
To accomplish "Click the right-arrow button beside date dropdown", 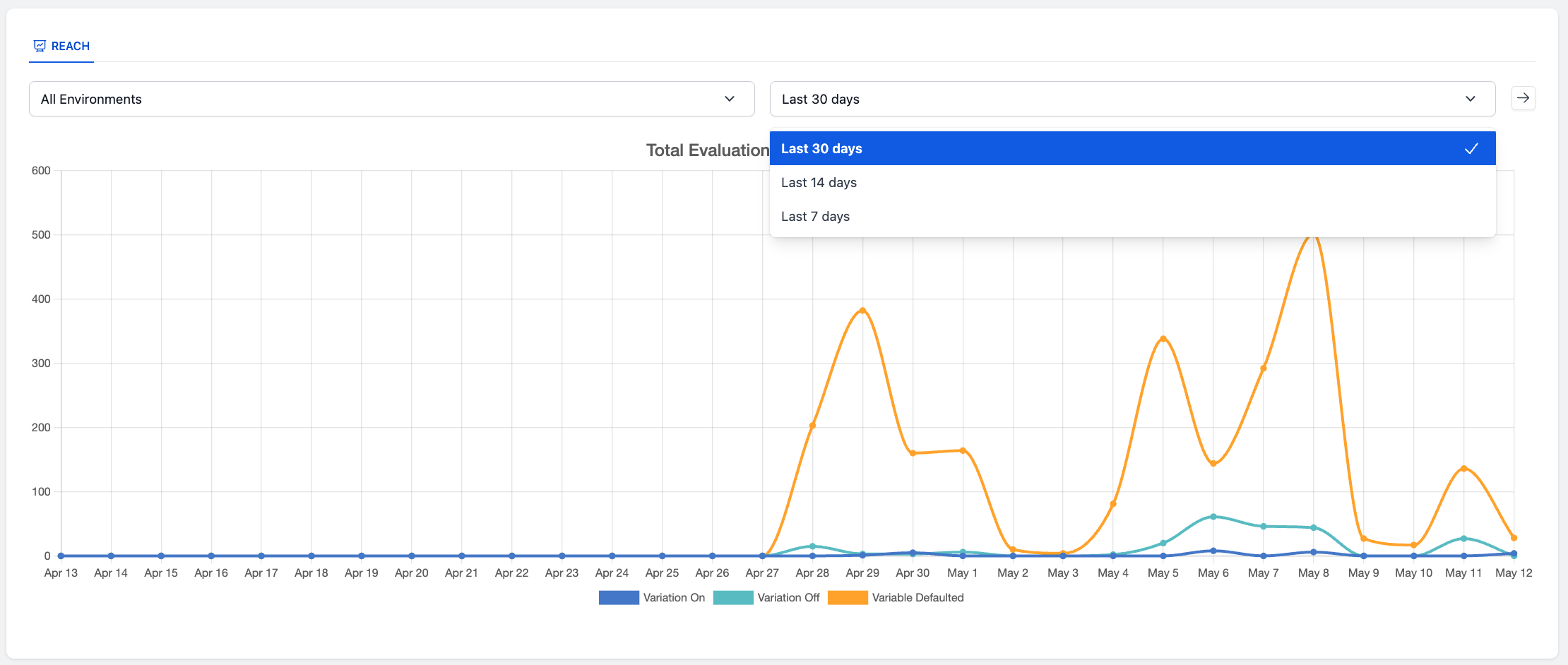I will pos(1524,98).
